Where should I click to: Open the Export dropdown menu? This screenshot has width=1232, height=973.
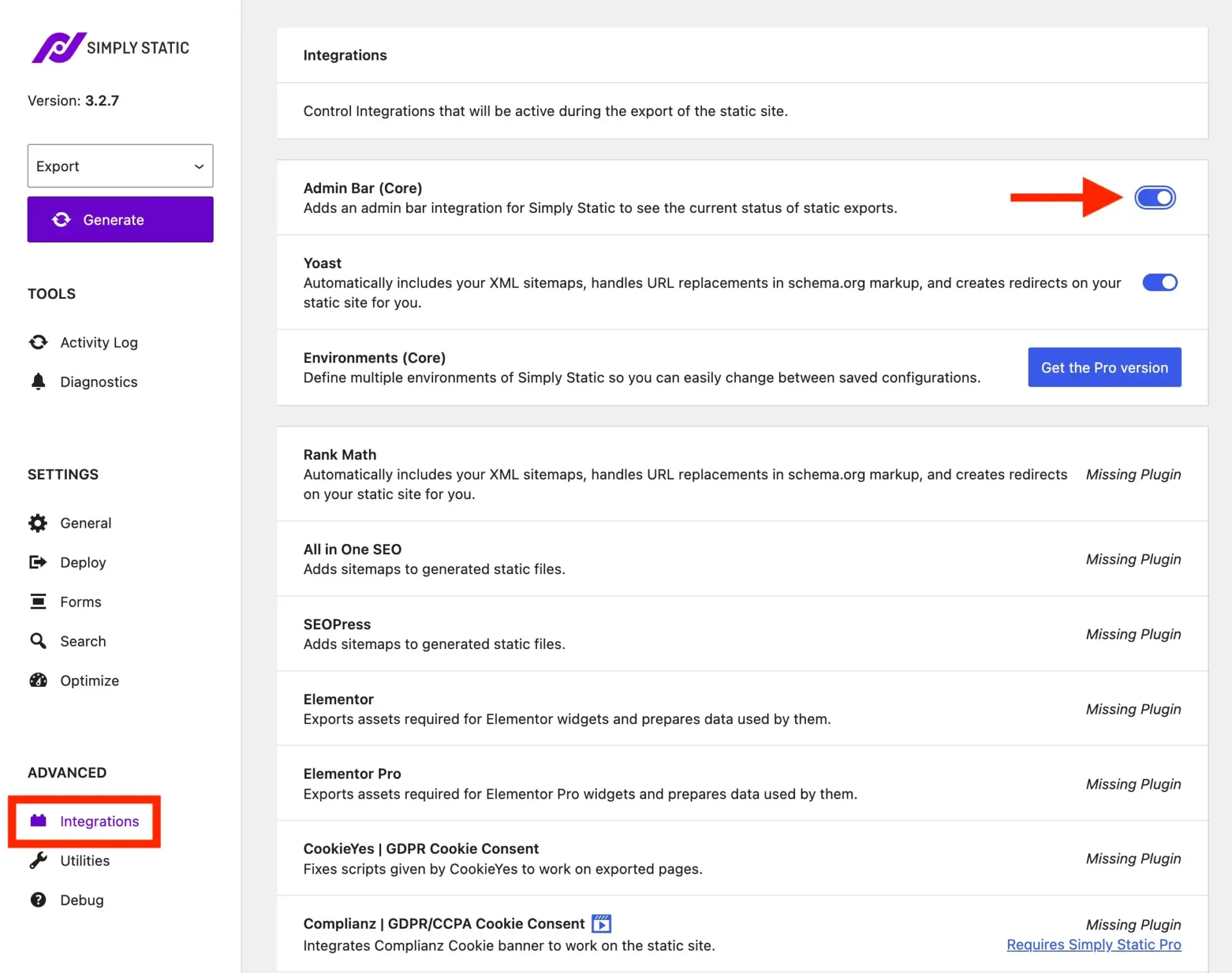(x=120, y=166)
